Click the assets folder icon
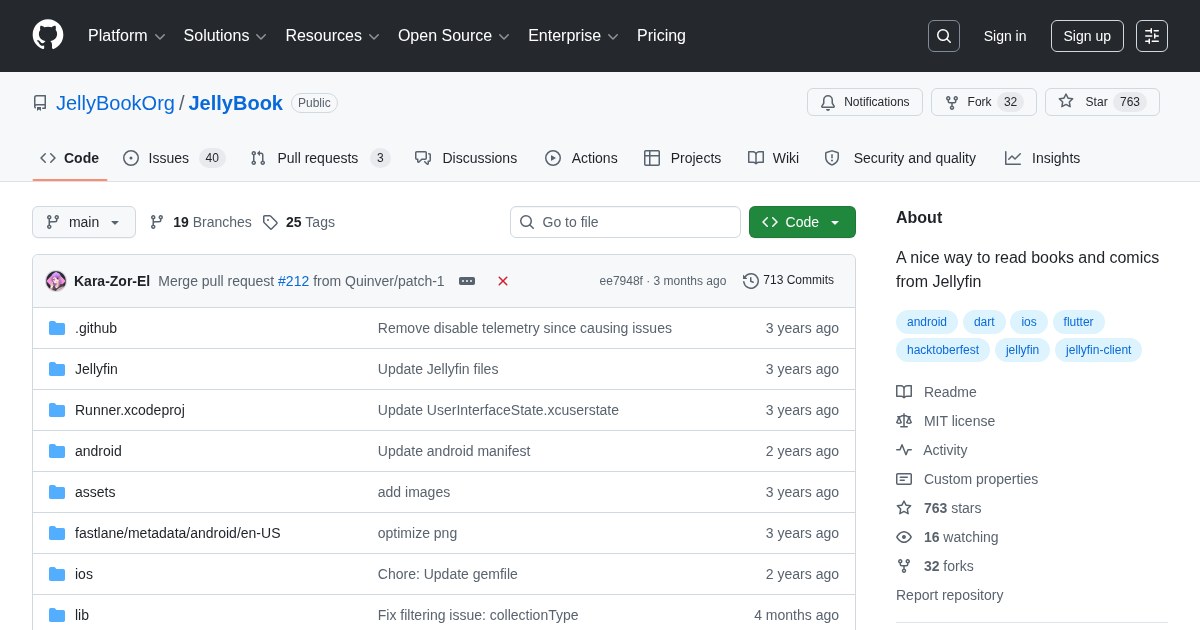The image size is (1200, 630). click(x=57, y=492)
